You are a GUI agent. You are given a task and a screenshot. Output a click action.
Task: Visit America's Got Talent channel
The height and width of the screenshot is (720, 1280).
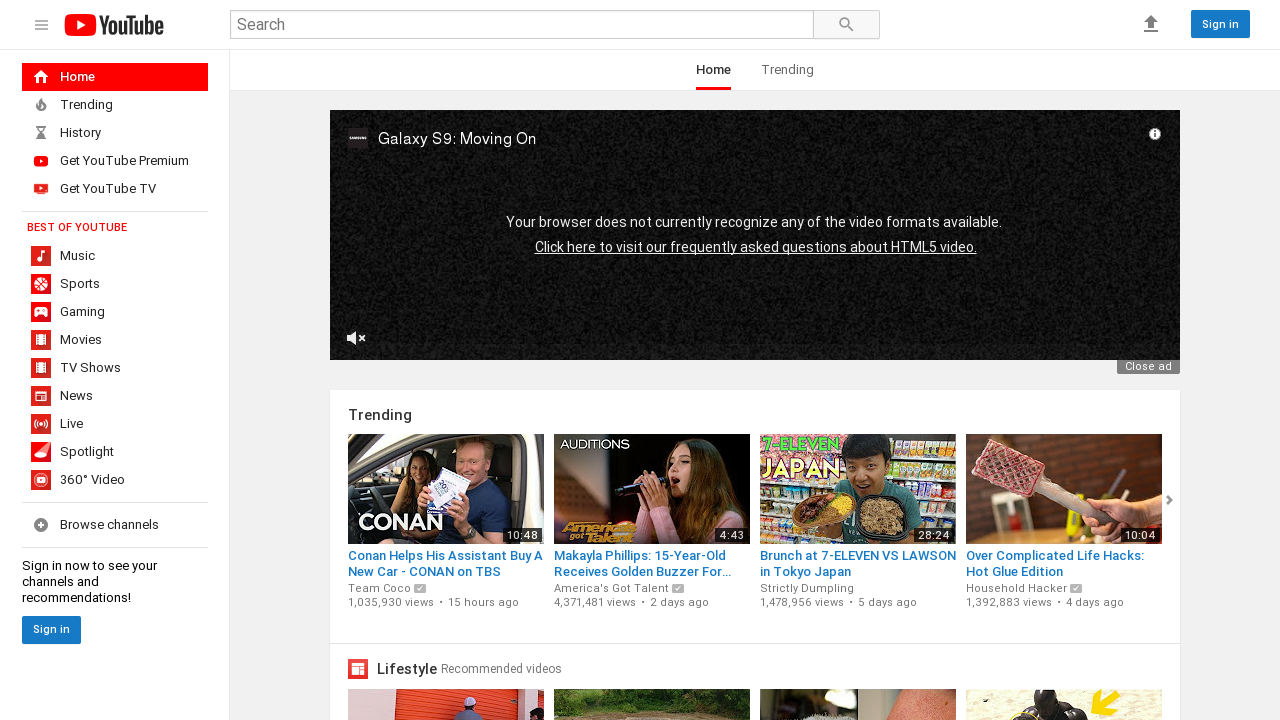[611, 589]
